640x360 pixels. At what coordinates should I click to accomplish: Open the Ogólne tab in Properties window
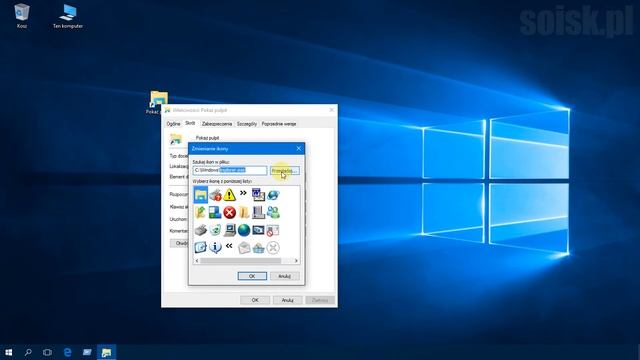[x=173, y=124]
